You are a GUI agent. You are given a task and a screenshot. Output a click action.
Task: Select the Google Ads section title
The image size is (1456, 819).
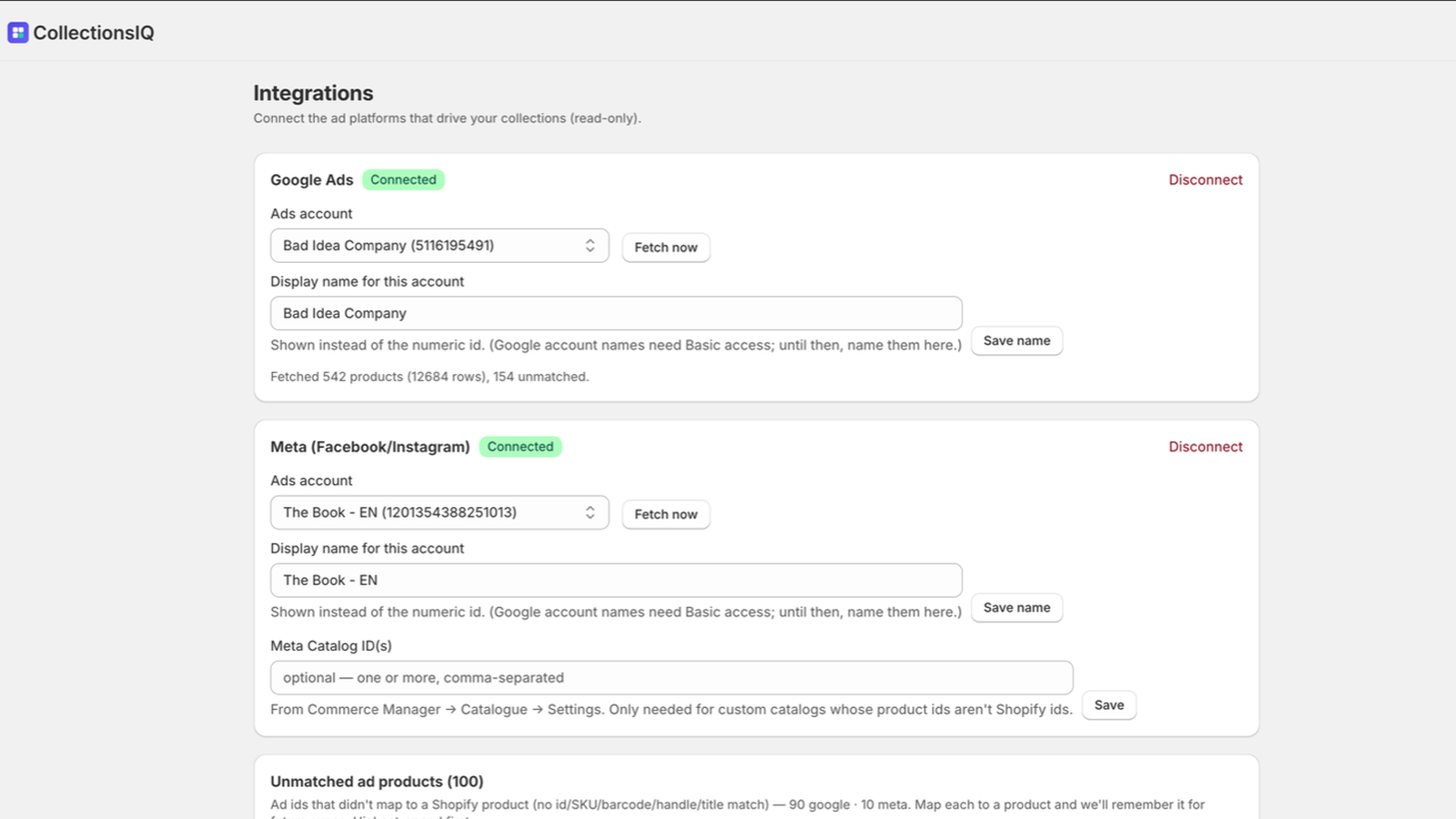(311, 180)
